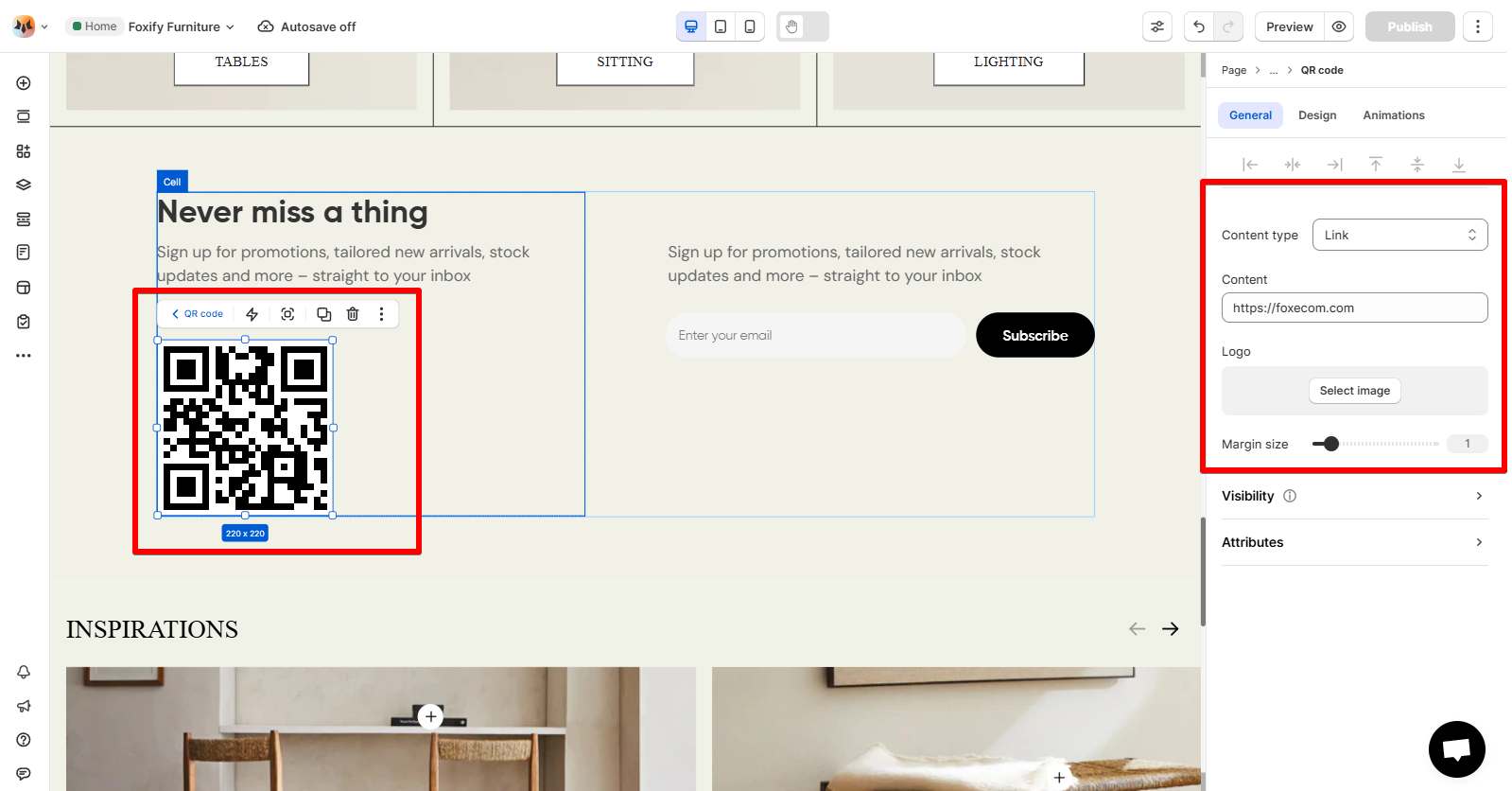Go to next Inspirations slide

click(x=1171, y=629)
